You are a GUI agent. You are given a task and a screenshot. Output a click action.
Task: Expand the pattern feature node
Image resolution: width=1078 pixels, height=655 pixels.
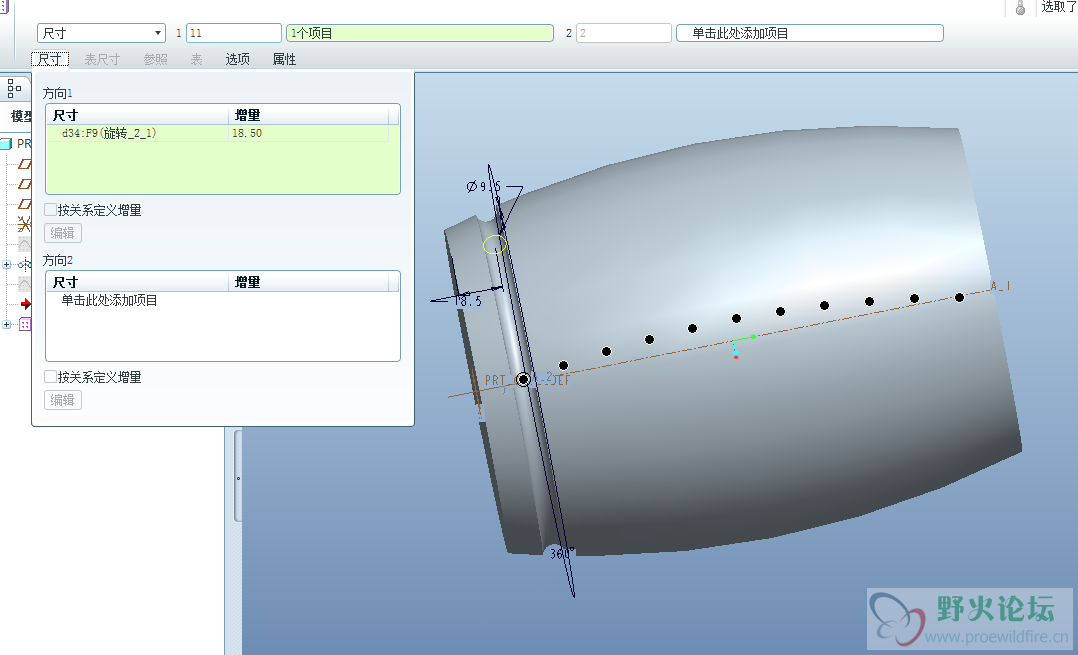click(x=6, y=324)
